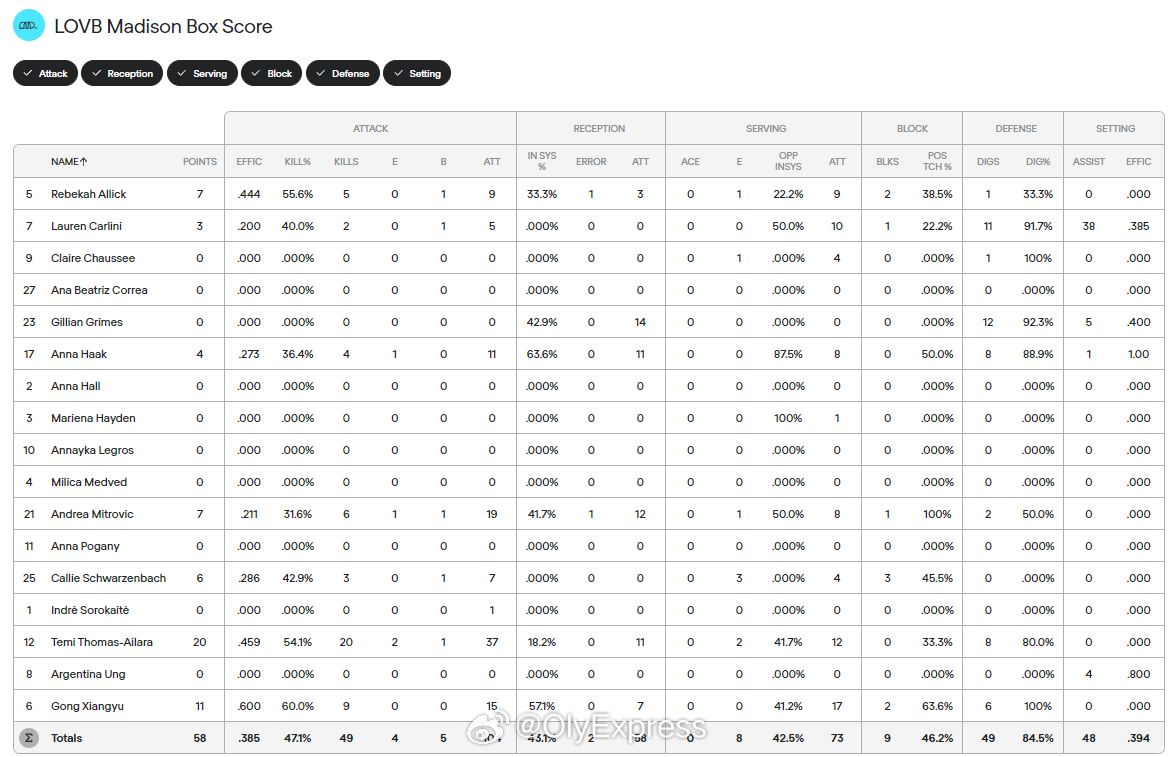Select player Argentina Ung
Screen dimensions: 1176x757
tap(88, 674)
